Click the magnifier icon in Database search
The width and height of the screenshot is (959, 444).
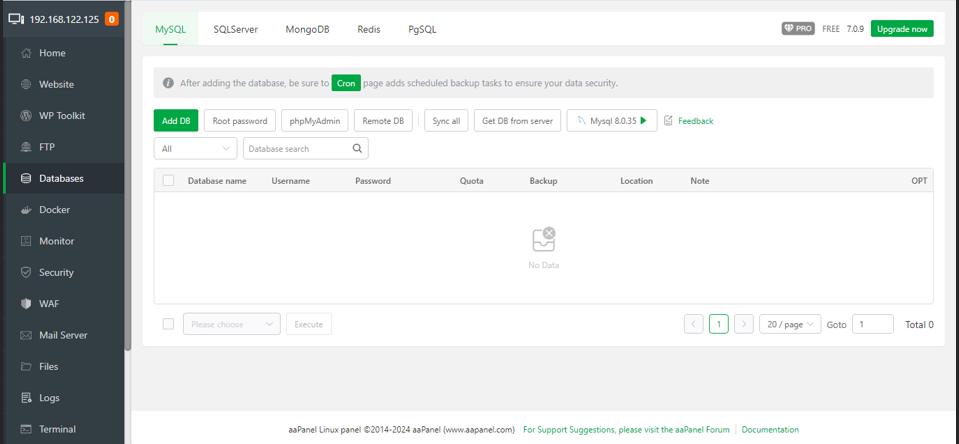click(358, 148)
